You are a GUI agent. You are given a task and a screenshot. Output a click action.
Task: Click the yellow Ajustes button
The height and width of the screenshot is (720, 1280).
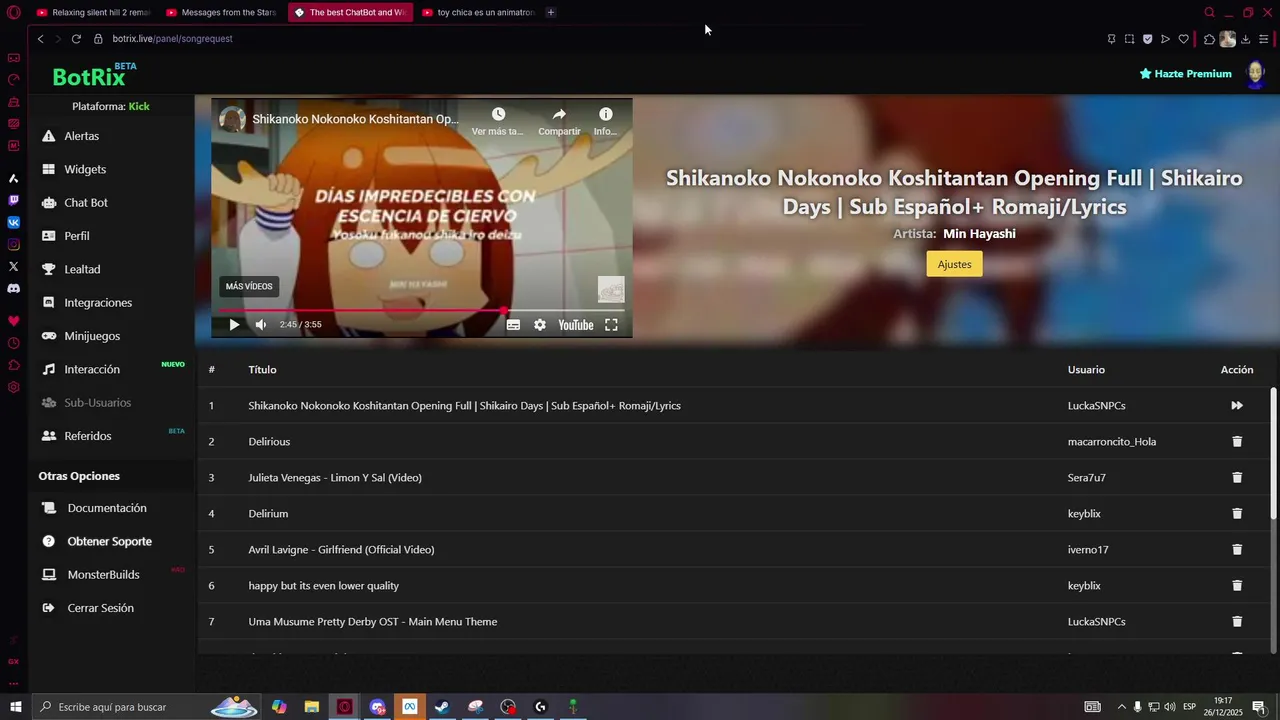point(954,264)
